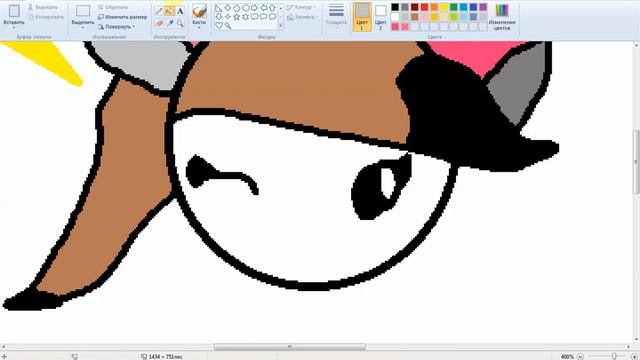Viewport: 640px width, 360px height.
Task: Click the vertical scrollbar thumb
Action: pos(636,162)
